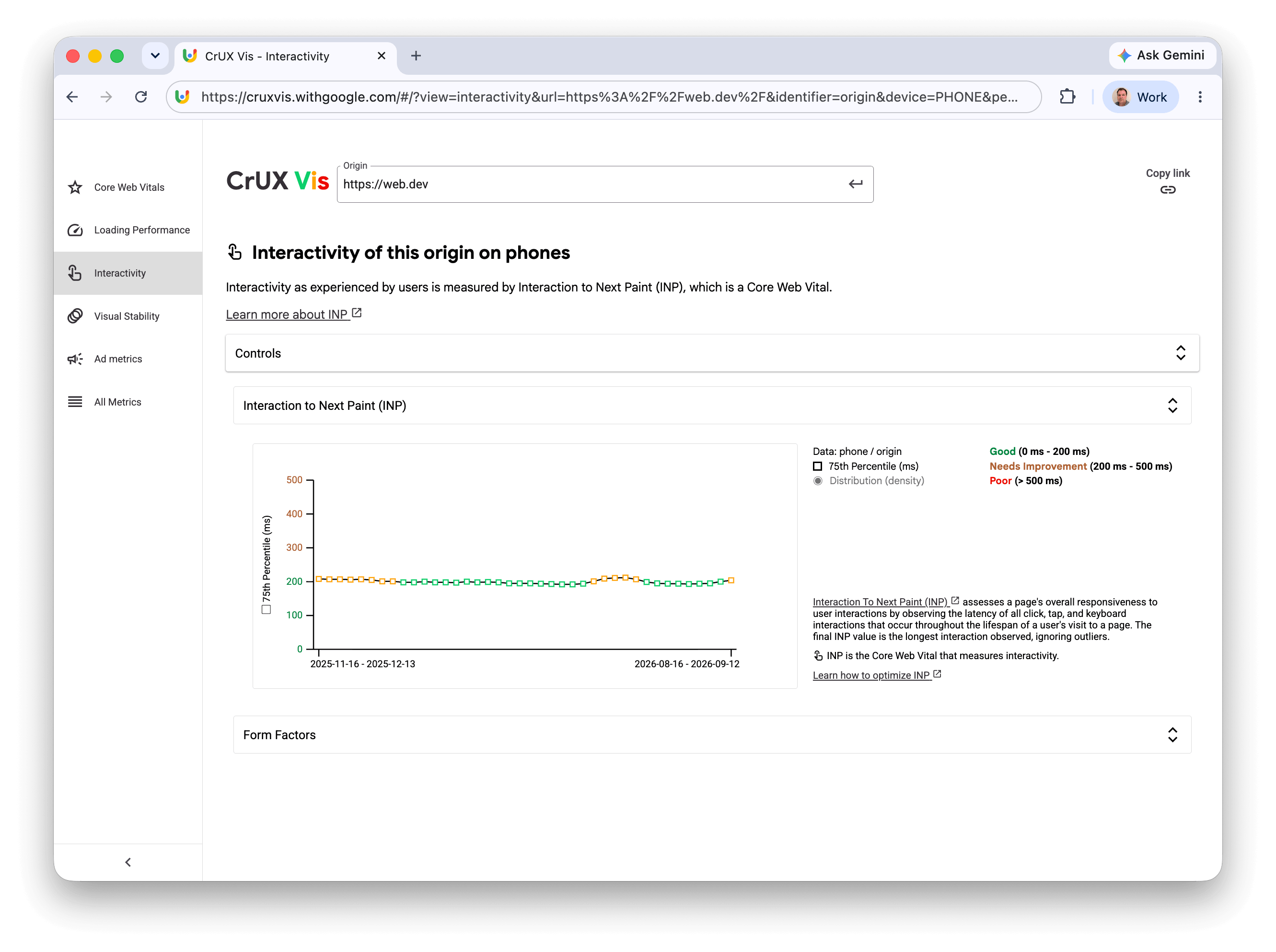Click the browser address bar URL
Image resolution: width=1276 pixels, height=952 pixels.
click(x=609, y=97)
